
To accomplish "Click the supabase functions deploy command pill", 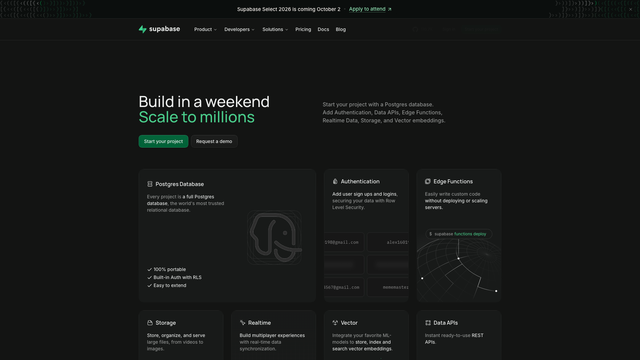I will coord(459,234).
